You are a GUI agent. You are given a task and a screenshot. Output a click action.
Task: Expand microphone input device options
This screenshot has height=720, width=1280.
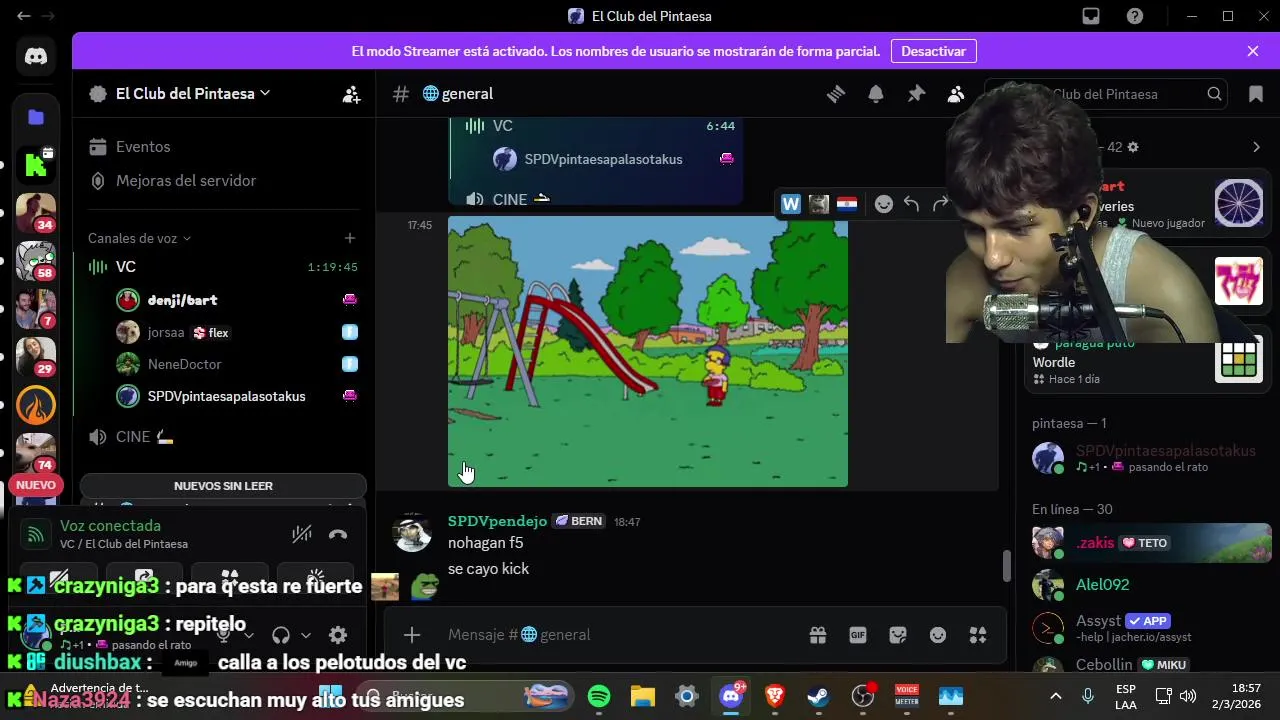click(x=249, y=635)
